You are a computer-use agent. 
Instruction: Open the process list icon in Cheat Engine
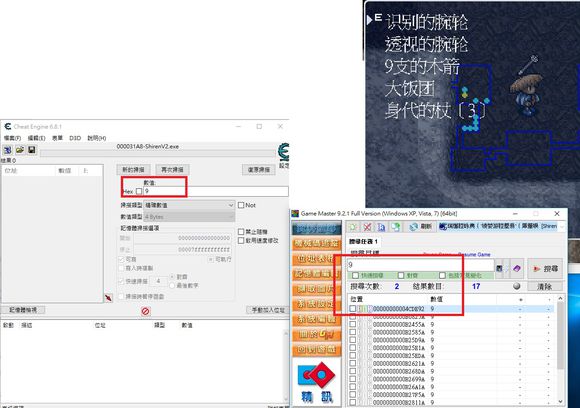tap(7, 150)
